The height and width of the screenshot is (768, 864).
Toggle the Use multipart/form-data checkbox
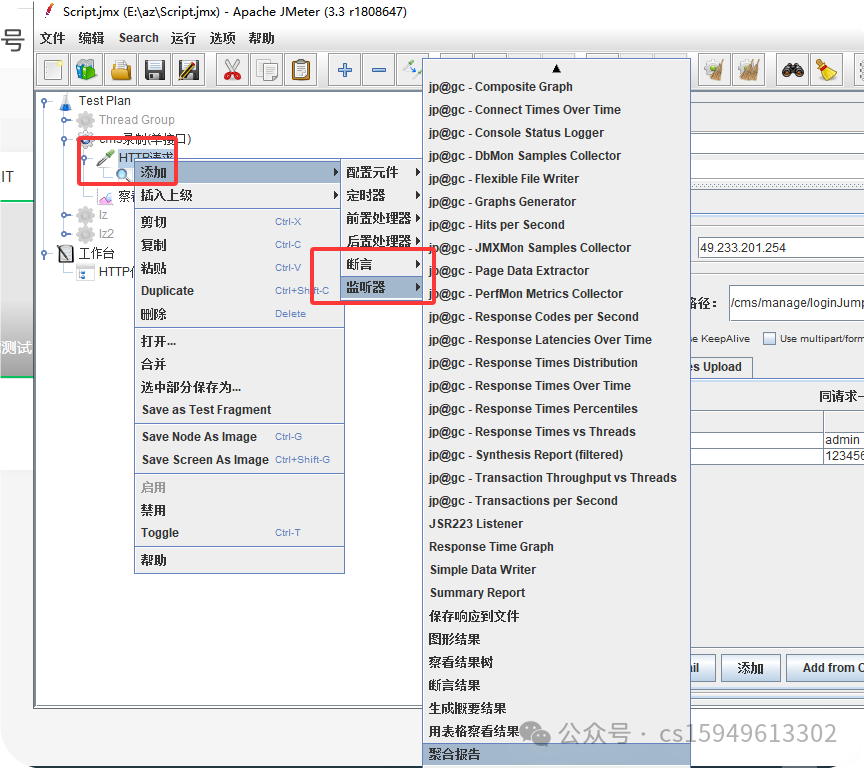click(x=769, y=338)
